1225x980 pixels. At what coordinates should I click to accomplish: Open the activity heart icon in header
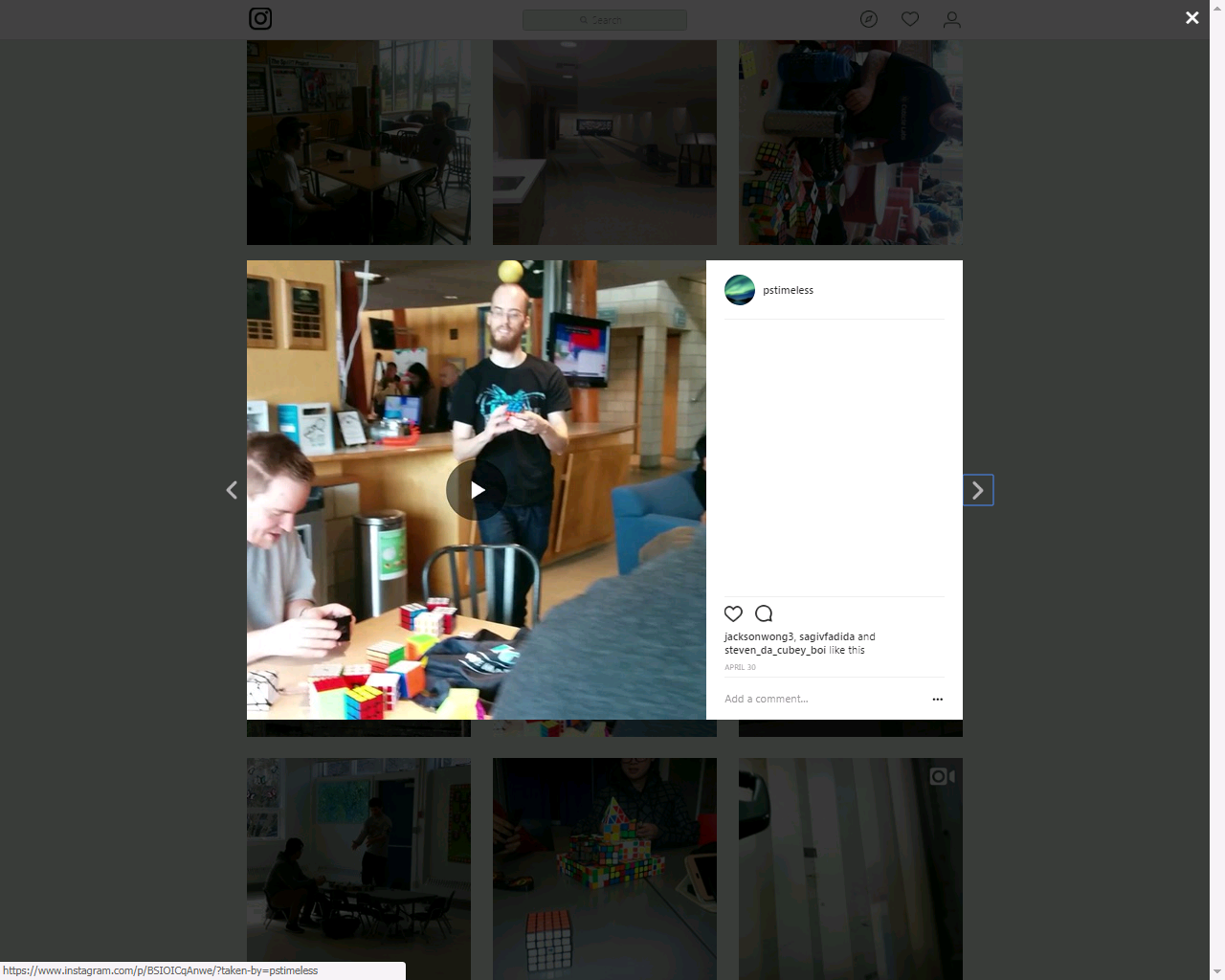pos(910,19)
